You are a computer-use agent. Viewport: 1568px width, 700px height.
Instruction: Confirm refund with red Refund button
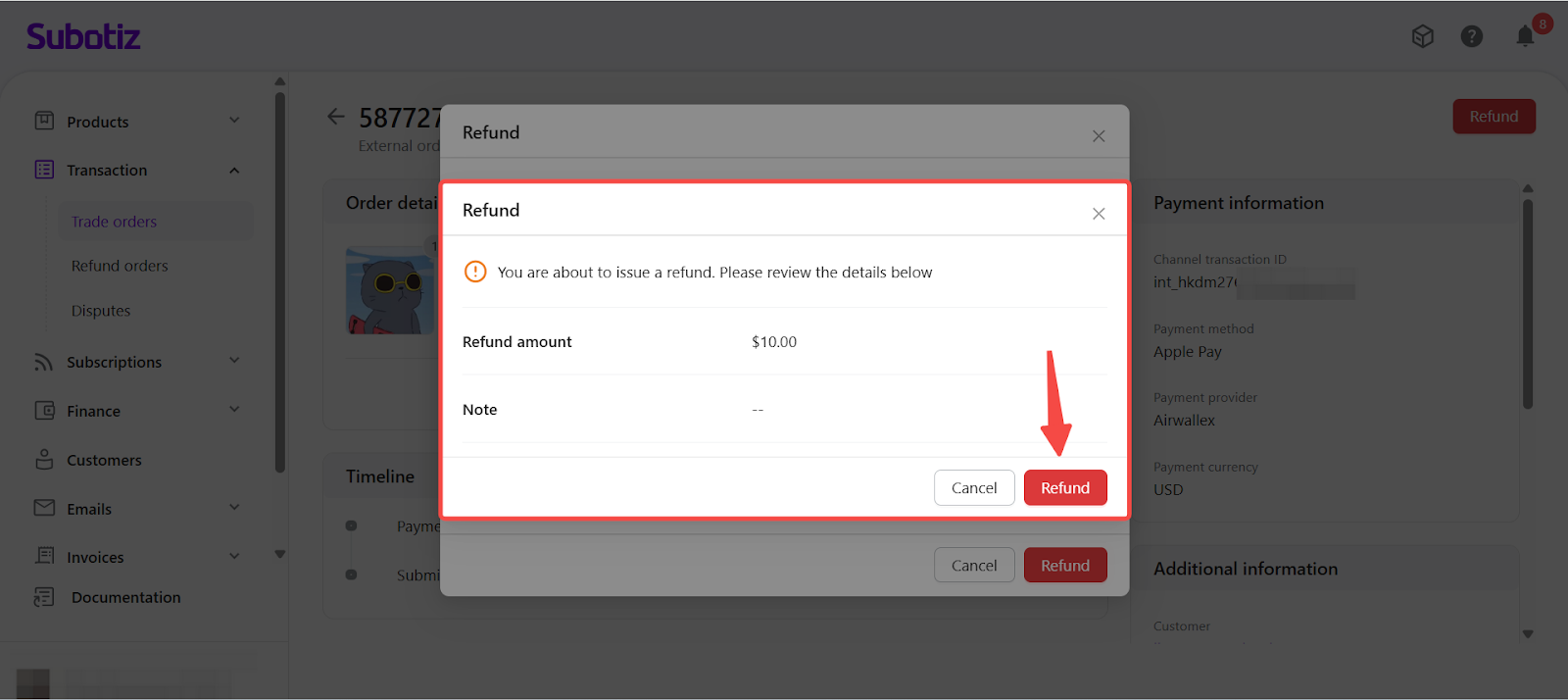click(x=1065, y=488)
